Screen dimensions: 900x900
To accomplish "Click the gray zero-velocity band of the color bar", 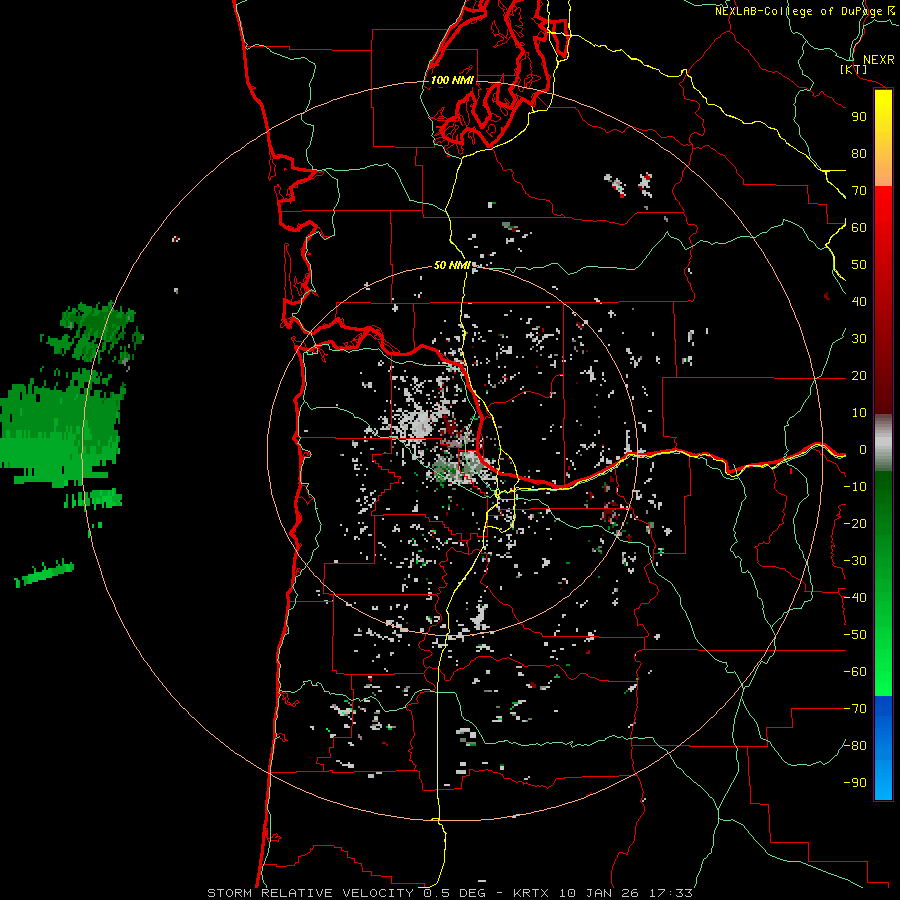I will point(883,442).
